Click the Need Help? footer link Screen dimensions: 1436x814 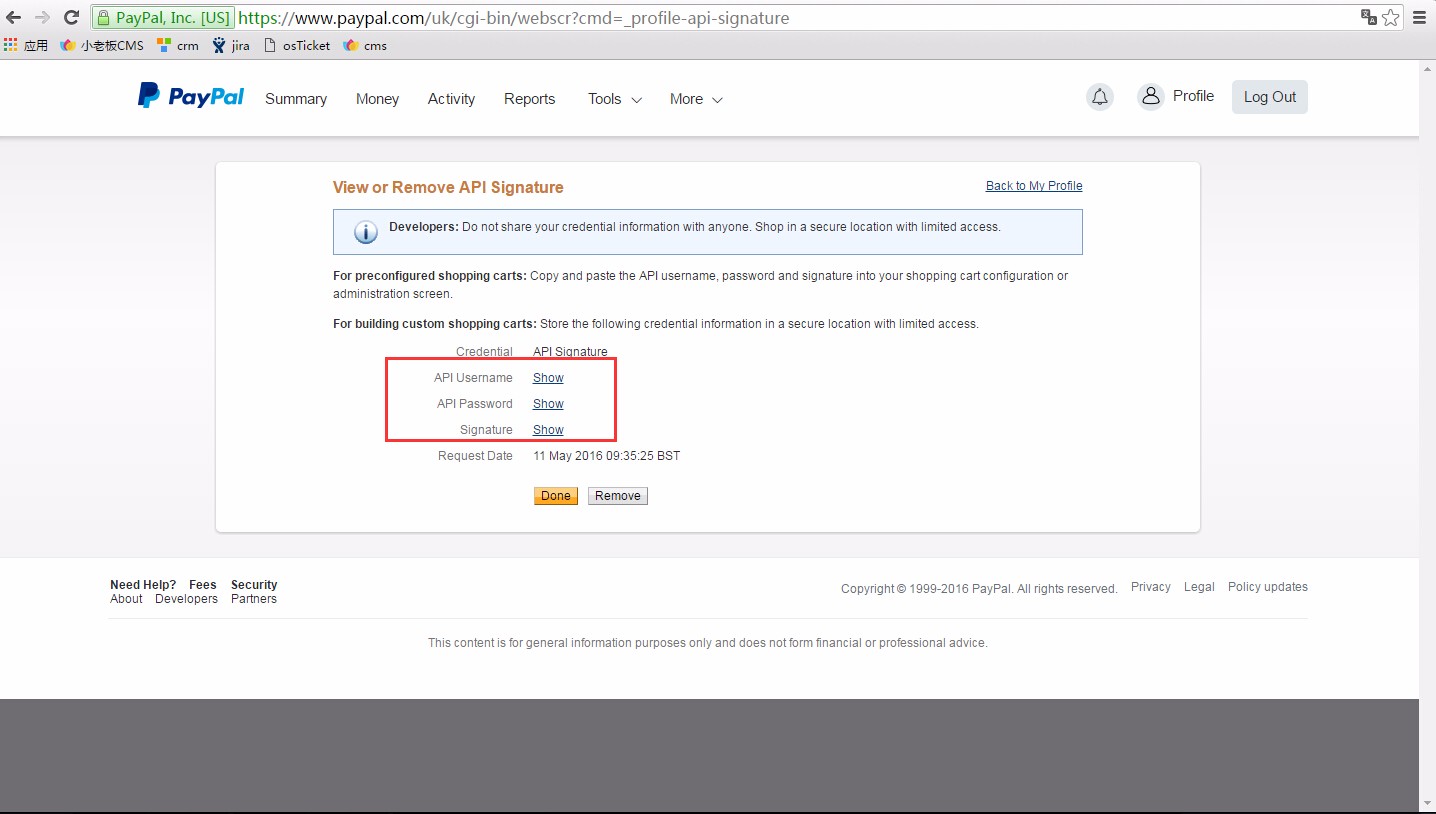pos(143,585)
